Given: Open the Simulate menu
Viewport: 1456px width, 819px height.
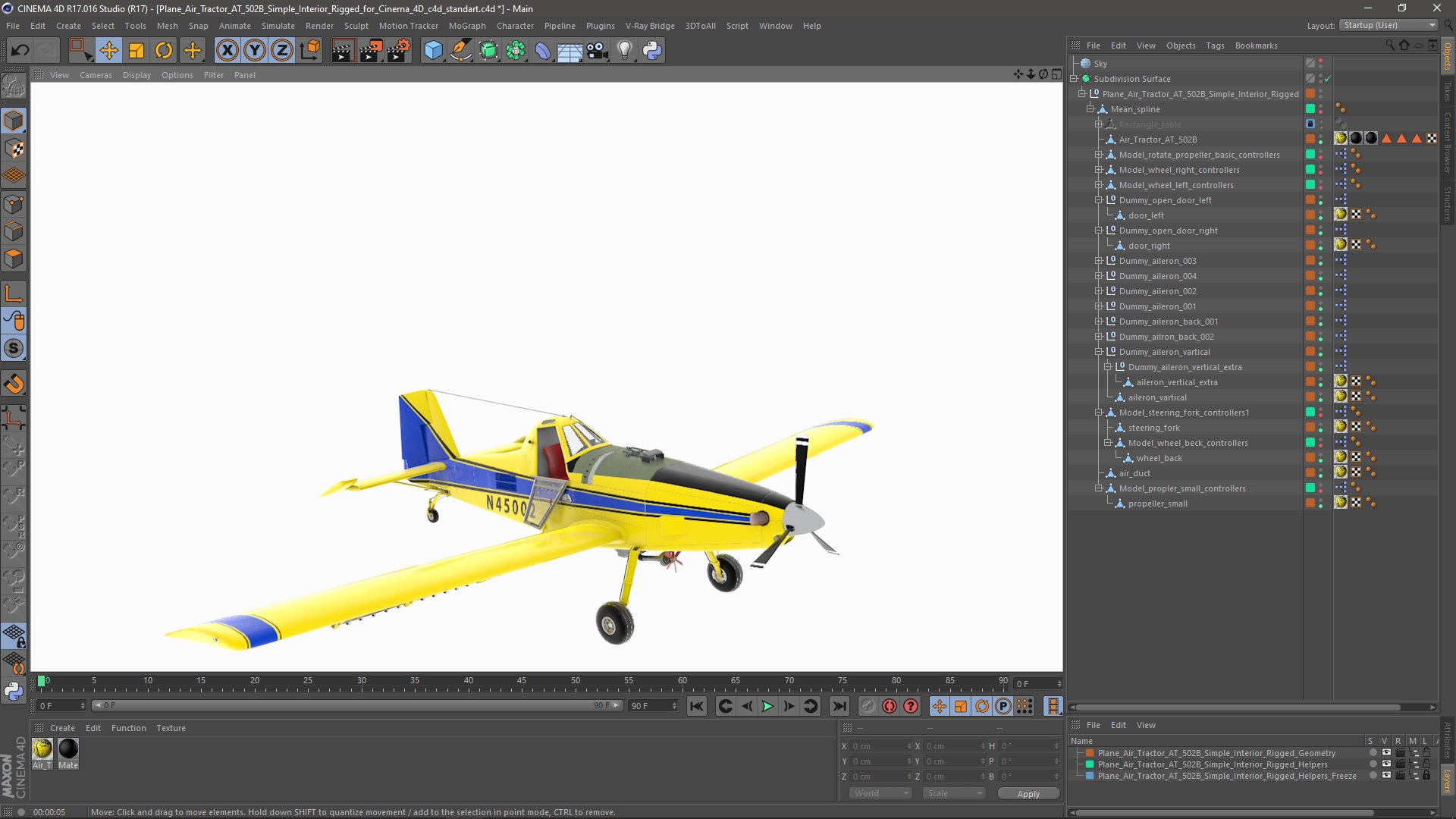Looking at the screenshot, I should pos(278,26).
